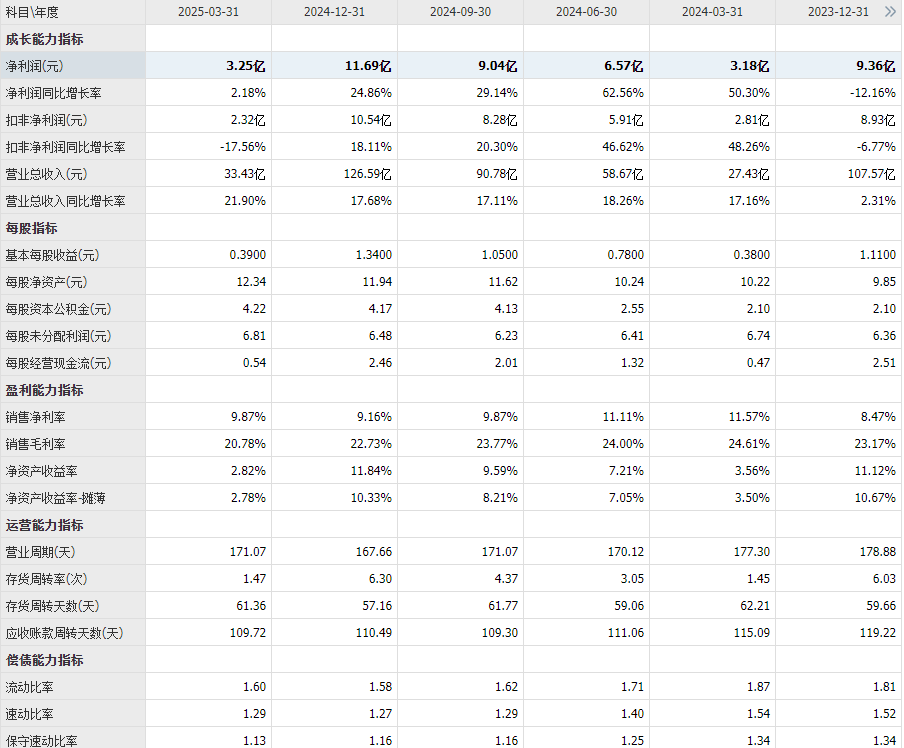Click the 基本每股收益(元) row label
Screen dimensions: 904x748
point(52,255)
